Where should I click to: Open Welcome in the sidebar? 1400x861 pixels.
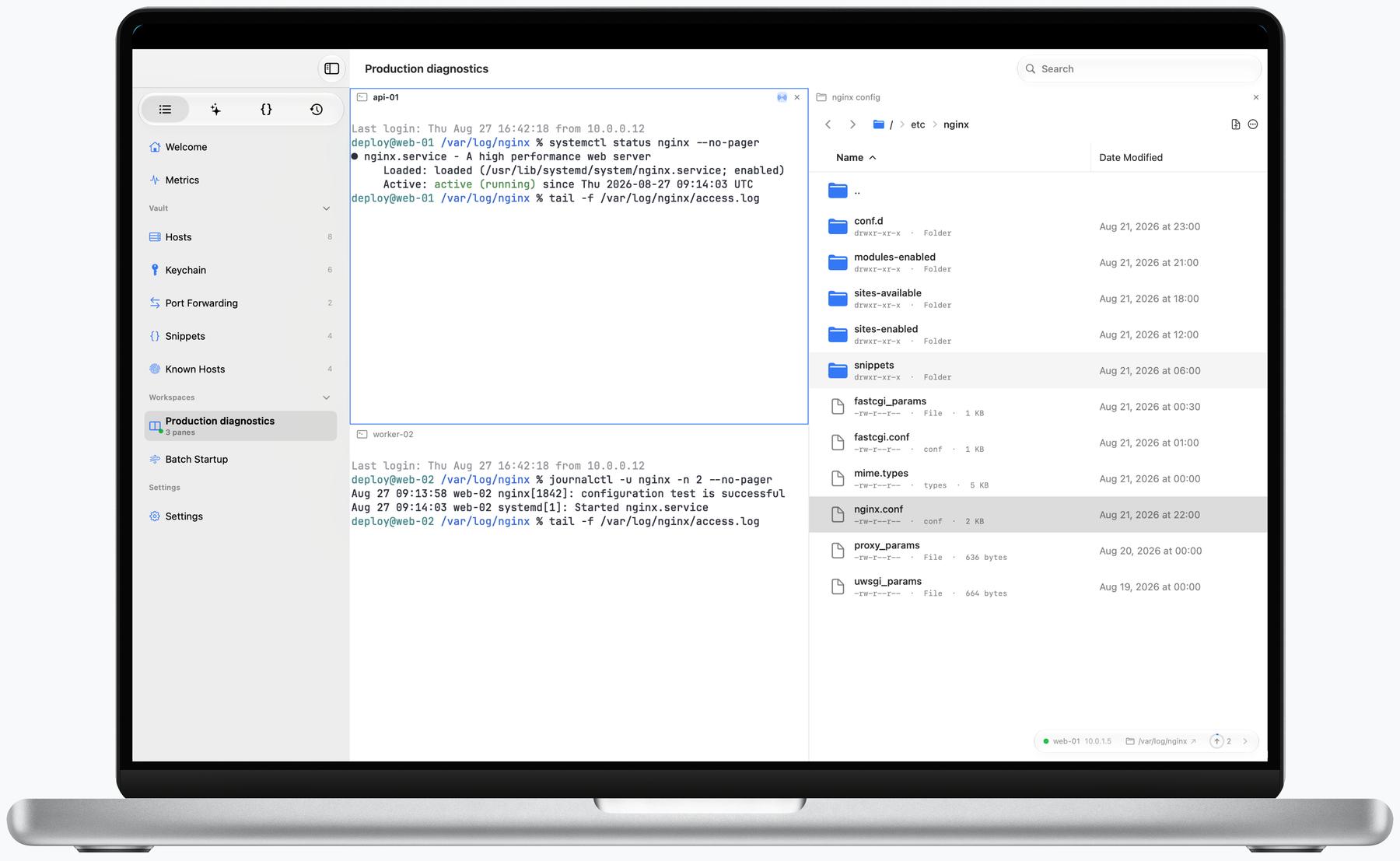[240, 147]
